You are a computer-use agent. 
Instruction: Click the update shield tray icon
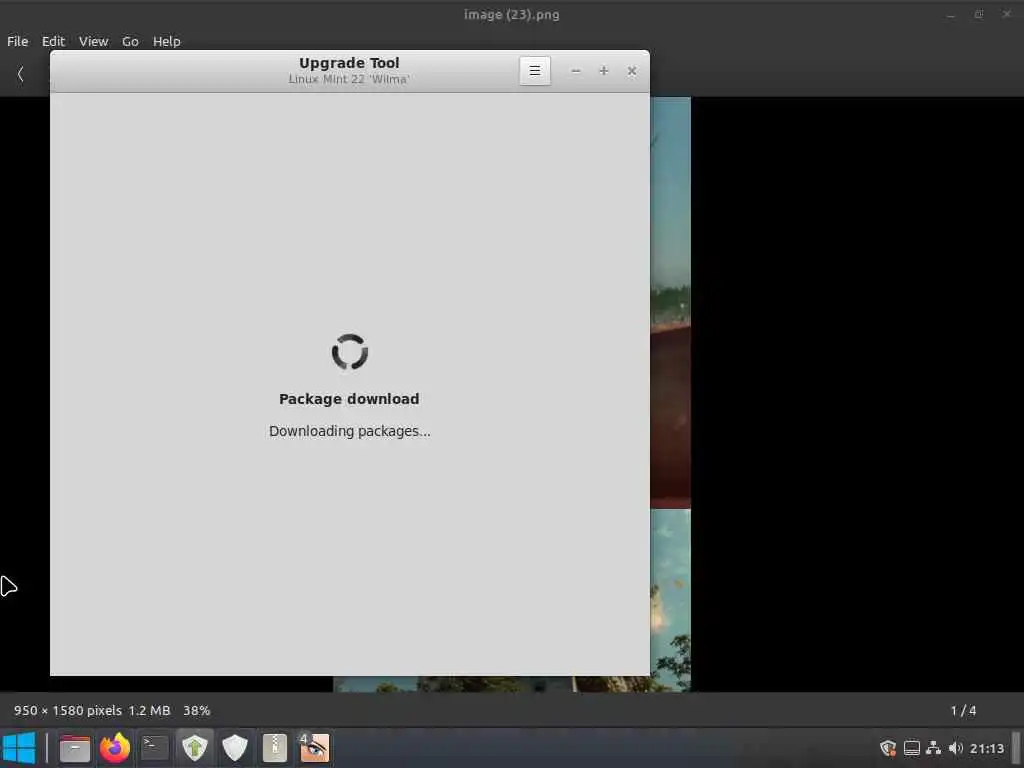point(888,748)
